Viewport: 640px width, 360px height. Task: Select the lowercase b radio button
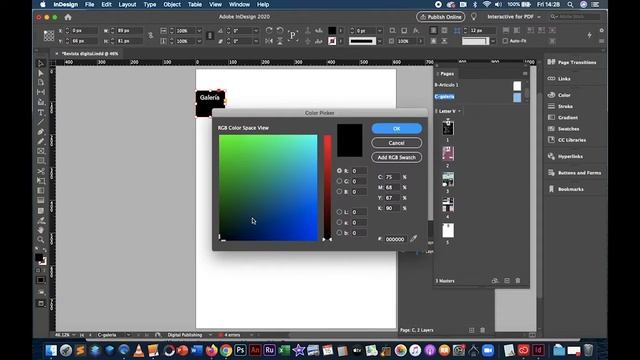pos(339,233)
